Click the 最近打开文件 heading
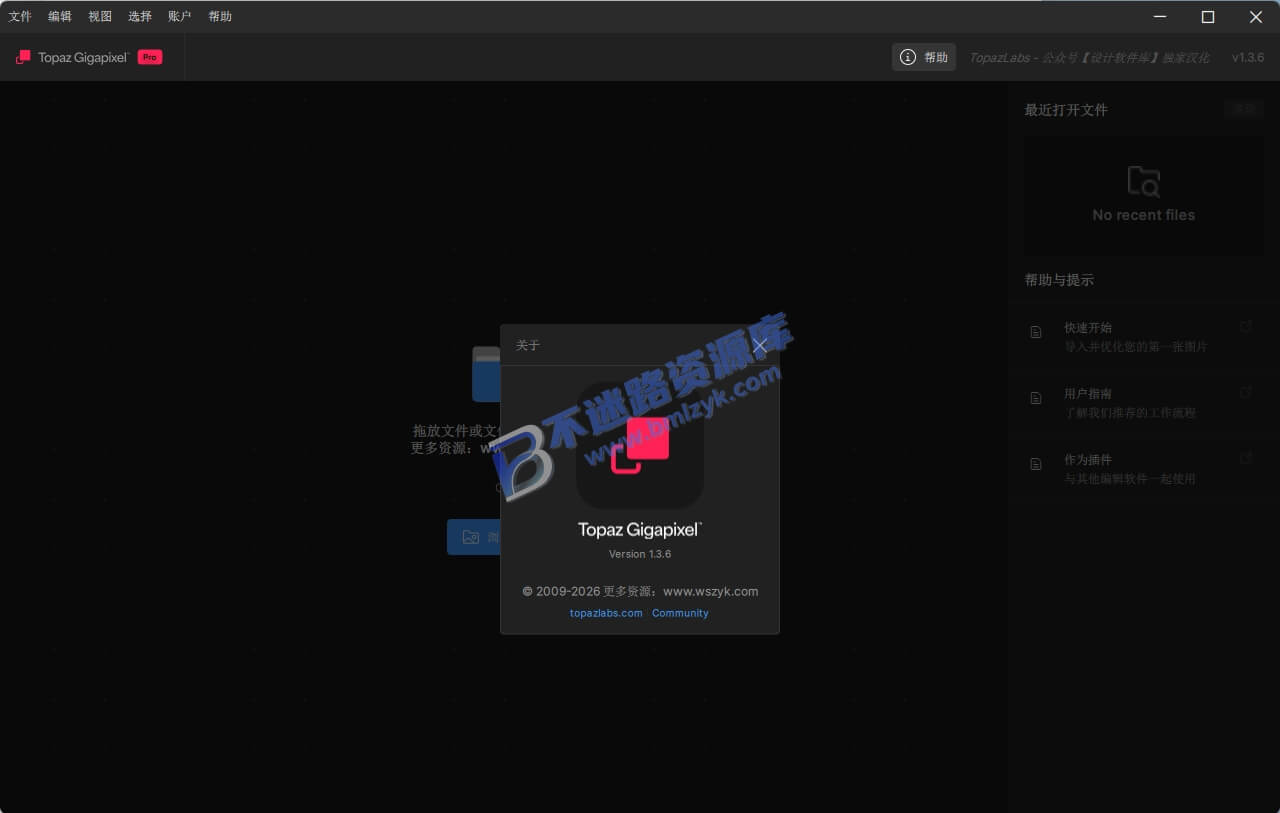Image resolution: width=1280 pixels, height=813 pixels. 1066,110
